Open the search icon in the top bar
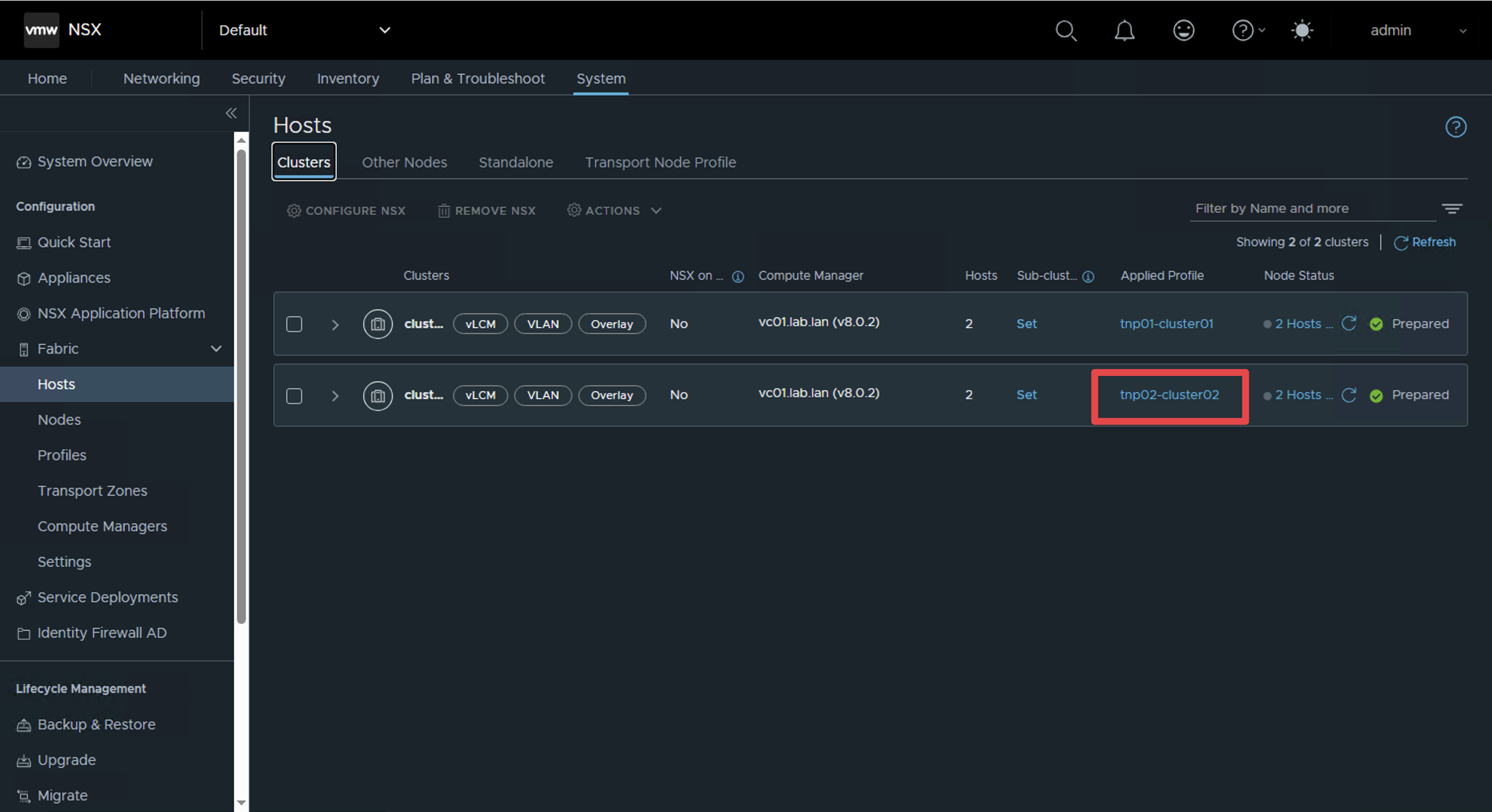1492x812 pixels. pos(1066,31)
